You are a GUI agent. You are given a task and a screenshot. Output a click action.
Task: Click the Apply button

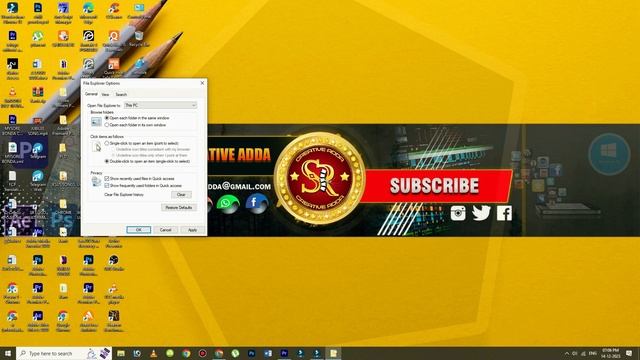click(x=192, y=230)
